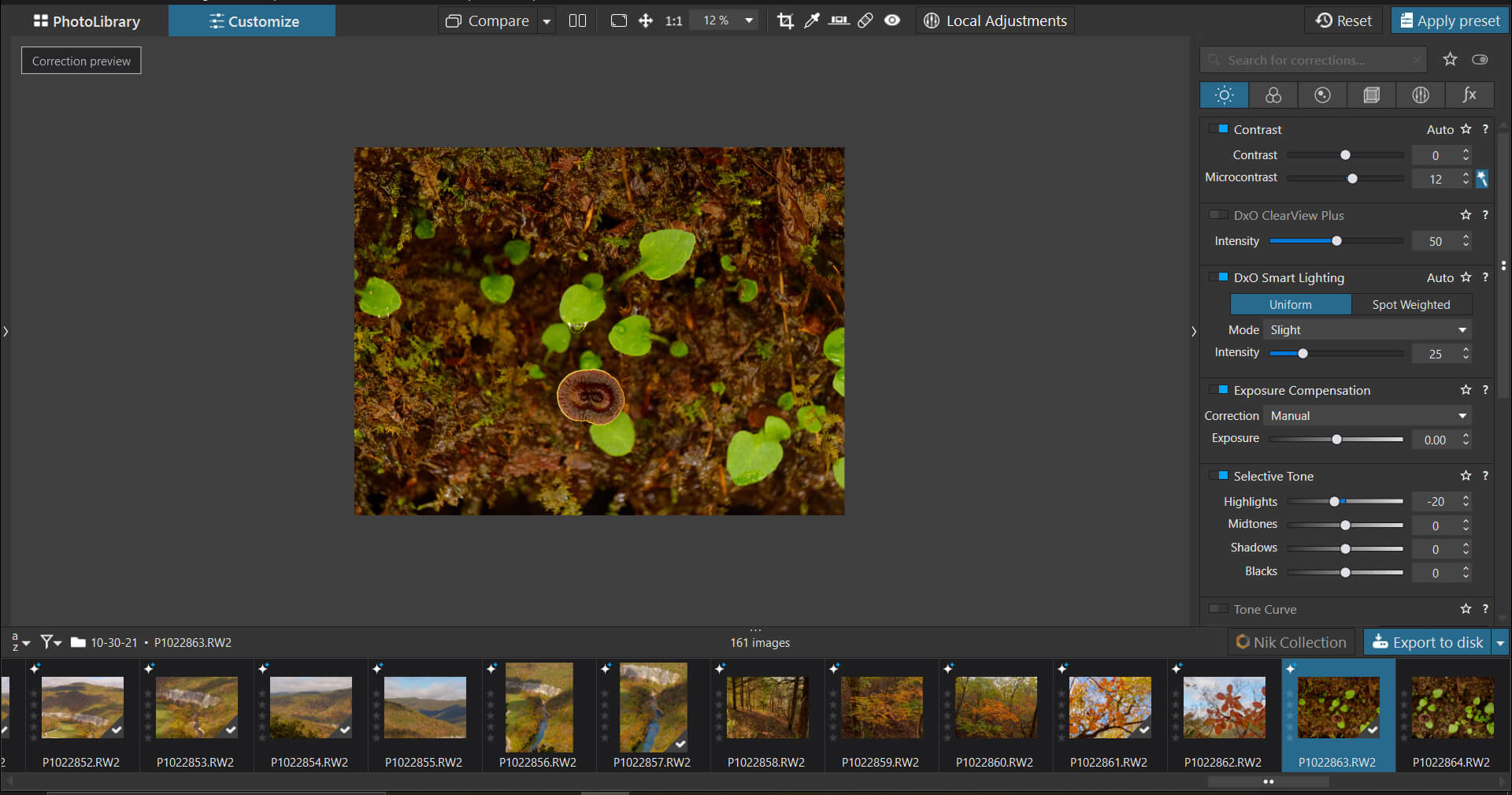The height and width of the screenshot is (795, 1512).
Task: Select Spot Weighted lighting mode
Action: pos(1410,305)
